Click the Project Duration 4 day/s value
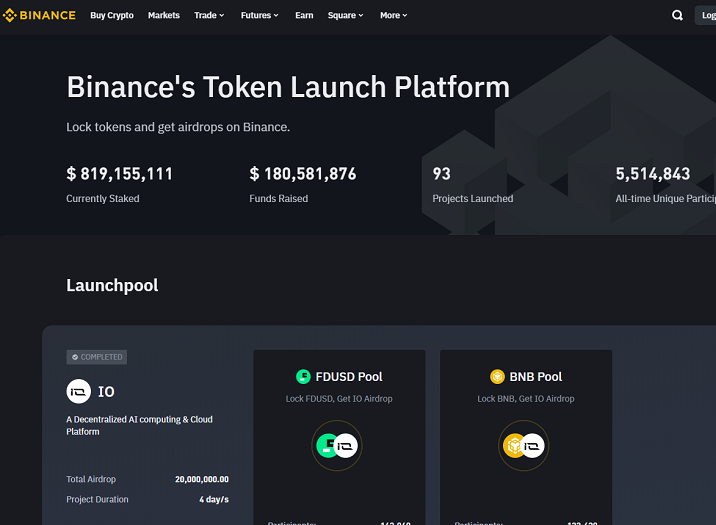The height and width of the screenshot is (525, 716). (x=214, y=499)
